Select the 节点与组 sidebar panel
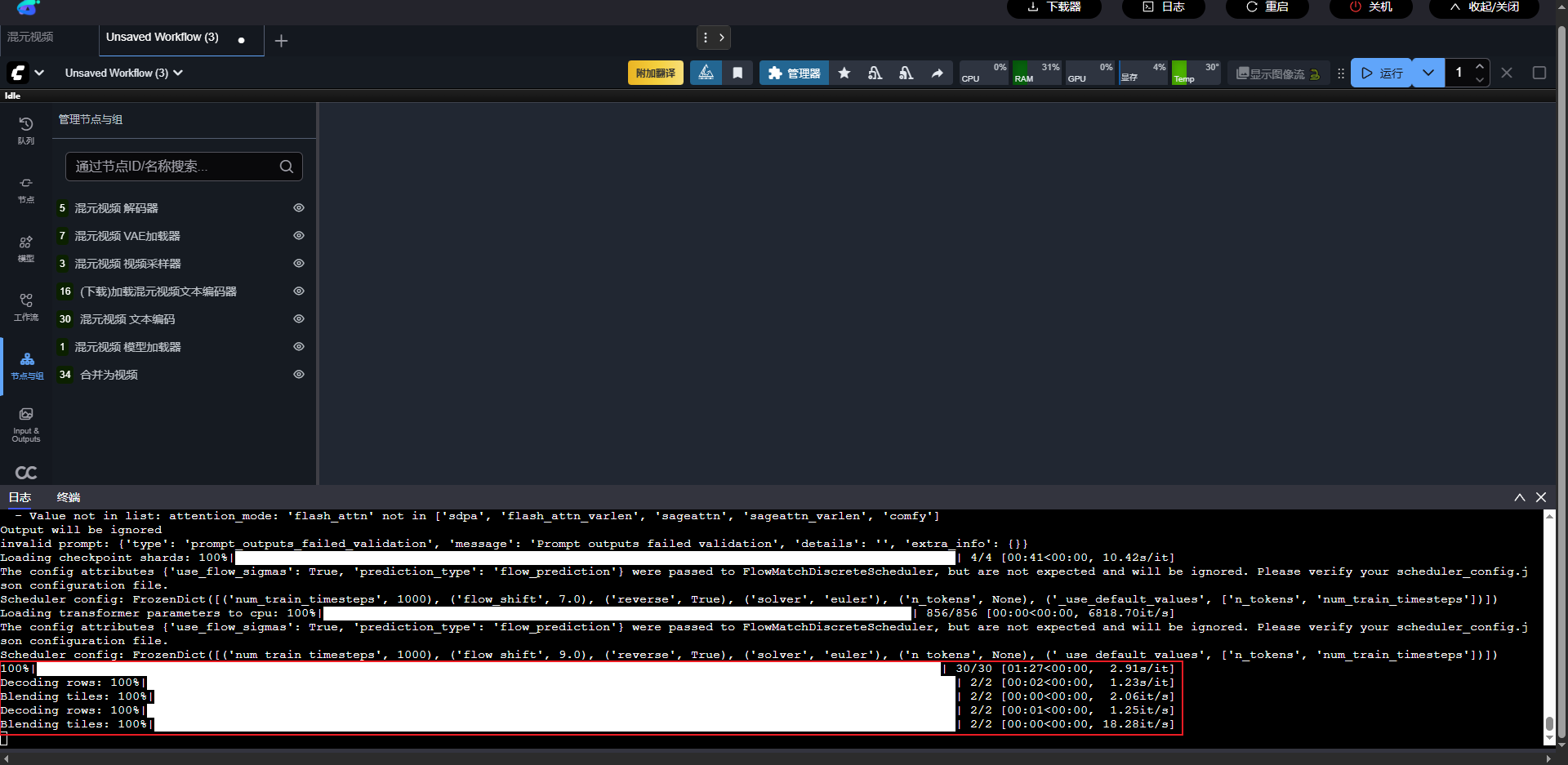This screenshot has width=1568, height=765. [x=27, y=367]
